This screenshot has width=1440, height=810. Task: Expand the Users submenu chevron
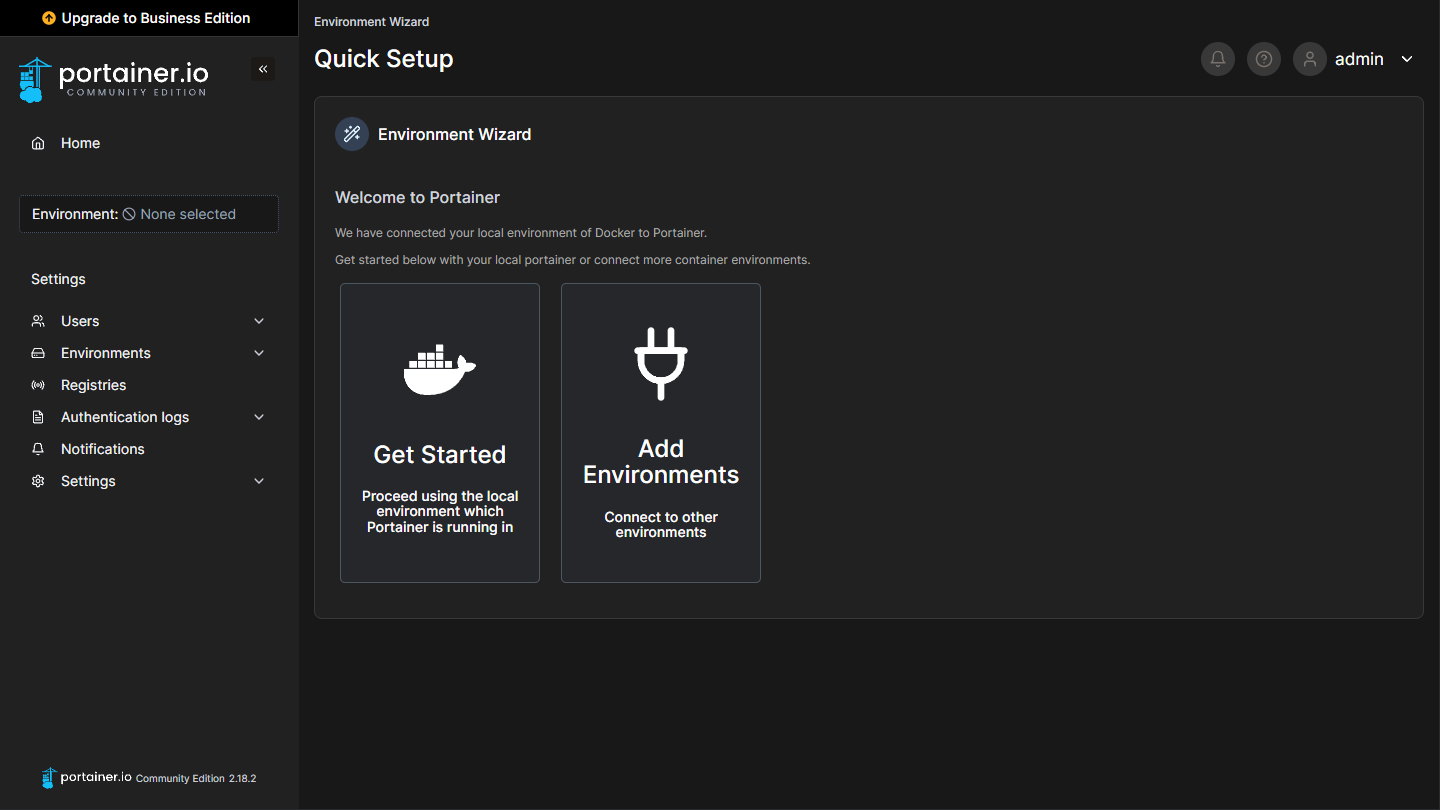259,321
